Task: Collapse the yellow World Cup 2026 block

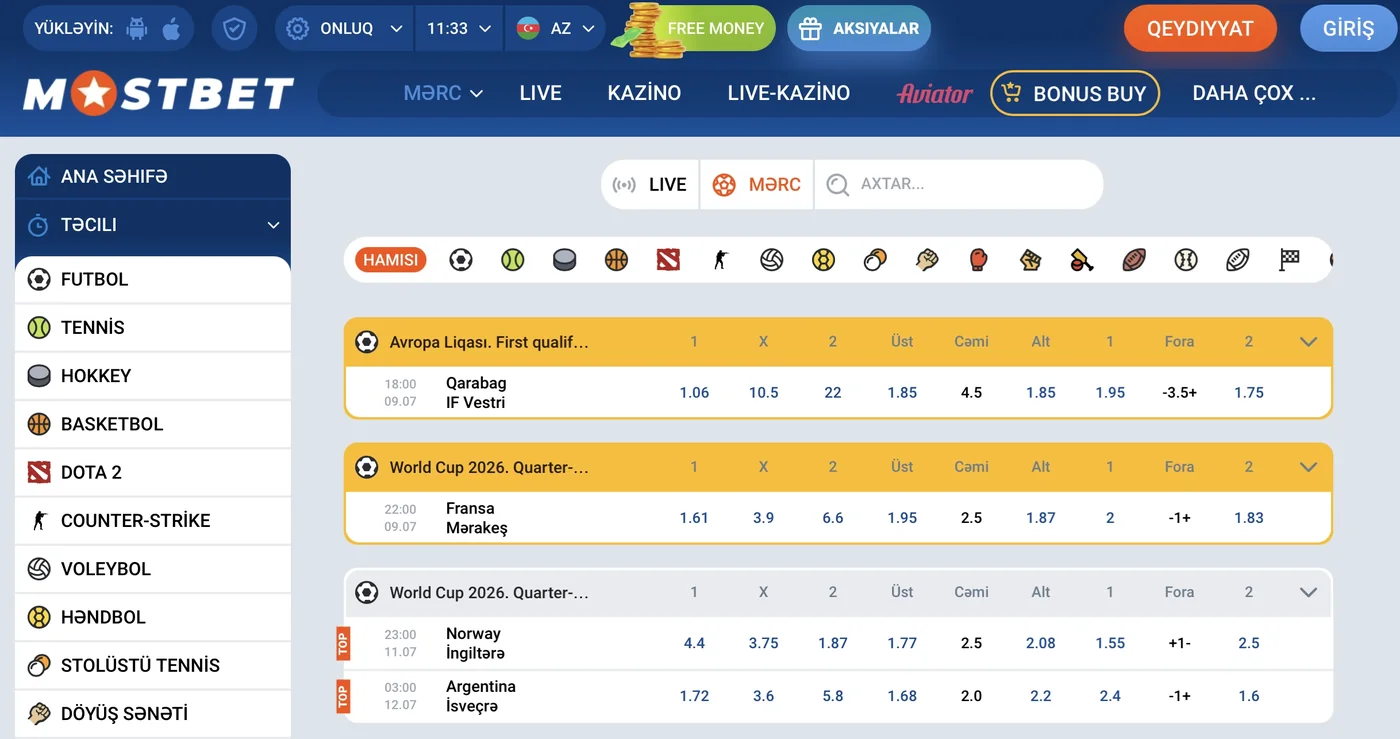Action: click(1308, 467)
